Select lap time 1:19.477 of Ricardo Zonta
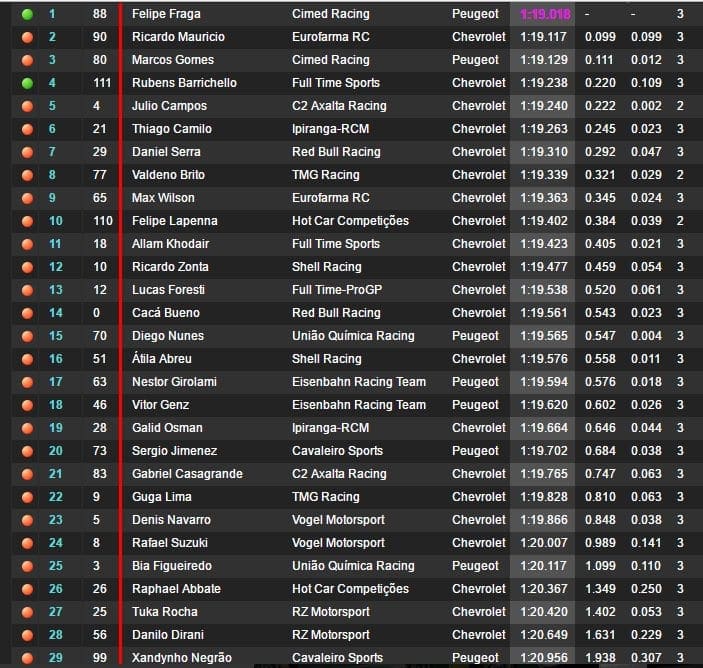Screen dimensions: 703x668 point(544,267)
